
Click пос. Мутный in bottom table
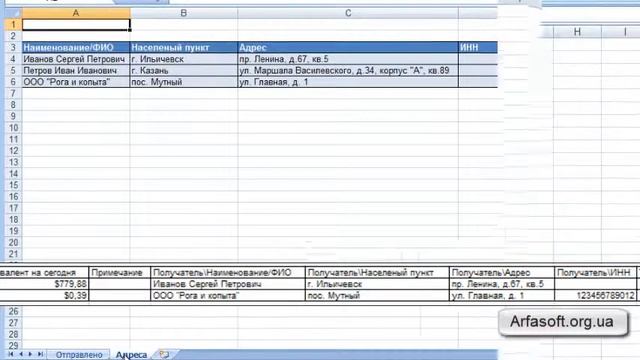coord(377,296)
